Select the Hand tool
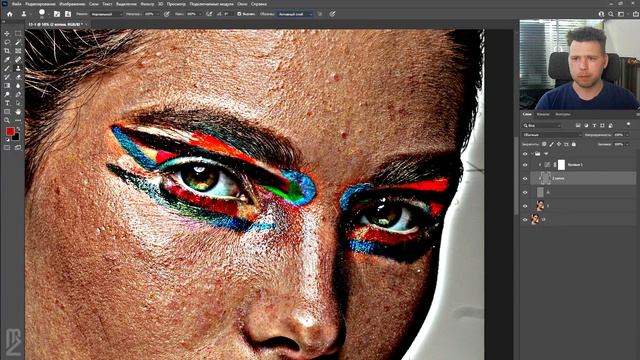The width and height of the screenshot is (640, 360). (18, 111)
